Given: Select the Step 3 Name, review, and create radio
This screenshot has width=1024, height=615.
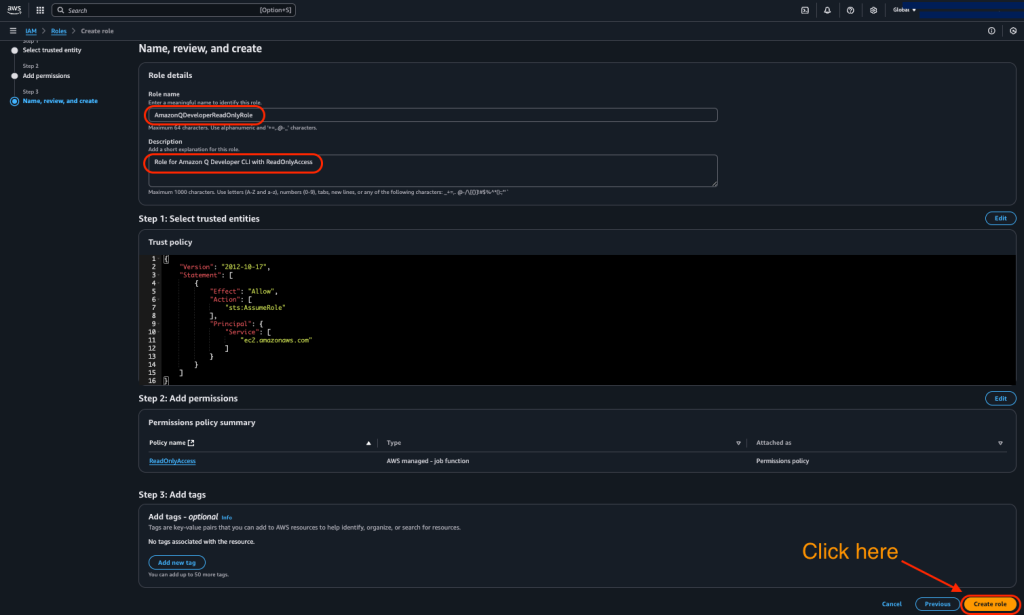Looking at the screenshot, I should [x=14, y=101].
